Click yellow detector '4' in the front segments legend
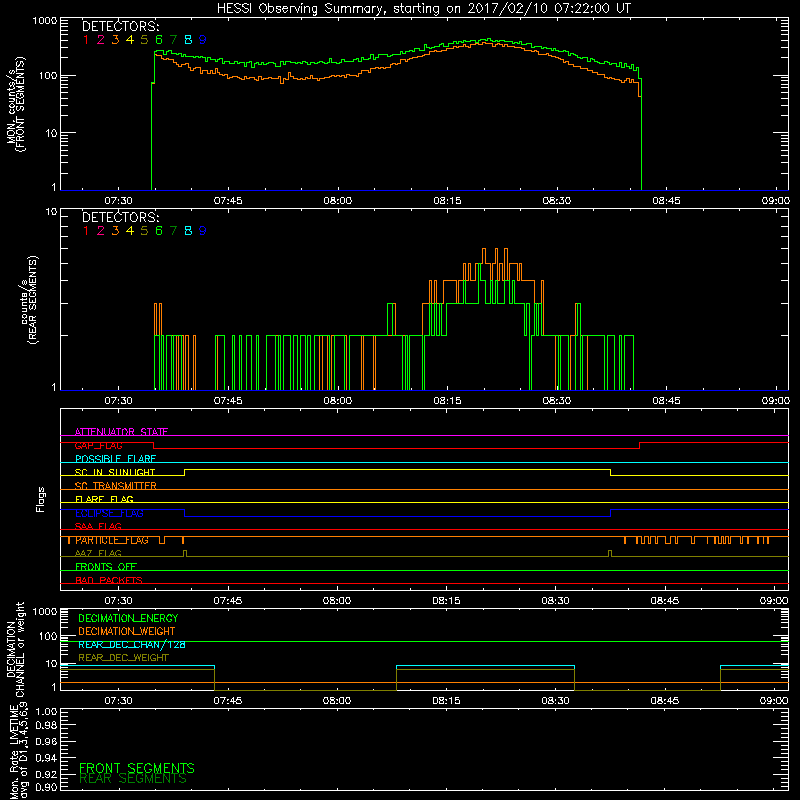 coord(130,40)
